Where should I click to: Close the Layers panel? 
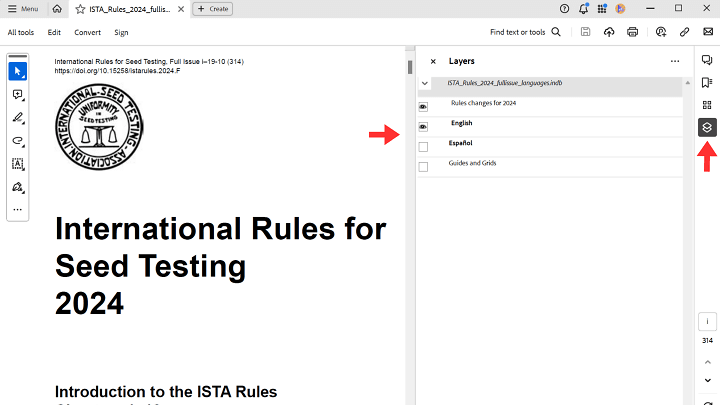[x=433, y=61]
